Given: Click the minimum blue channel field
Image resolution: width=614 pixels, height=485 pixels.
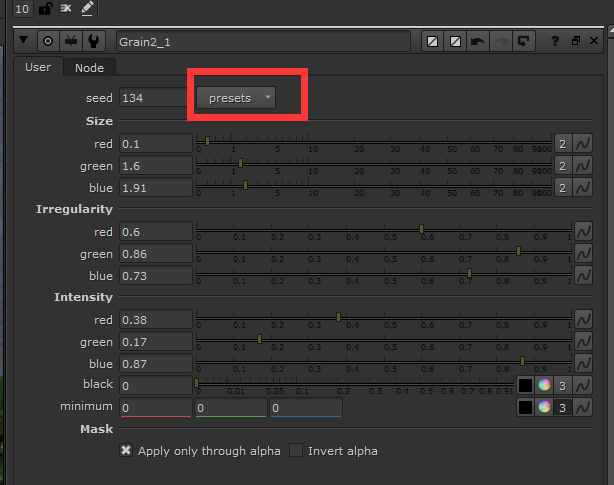Looking at the screenshot, I should point(306,407).
